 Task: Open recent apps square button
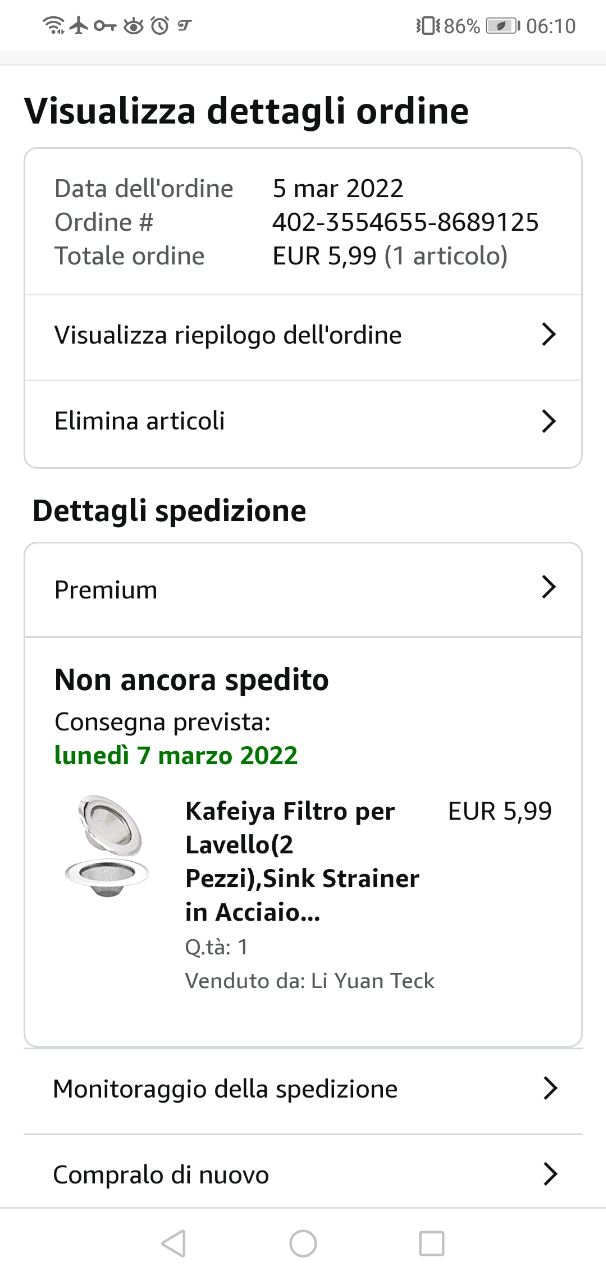click(x=431, y=1243)
